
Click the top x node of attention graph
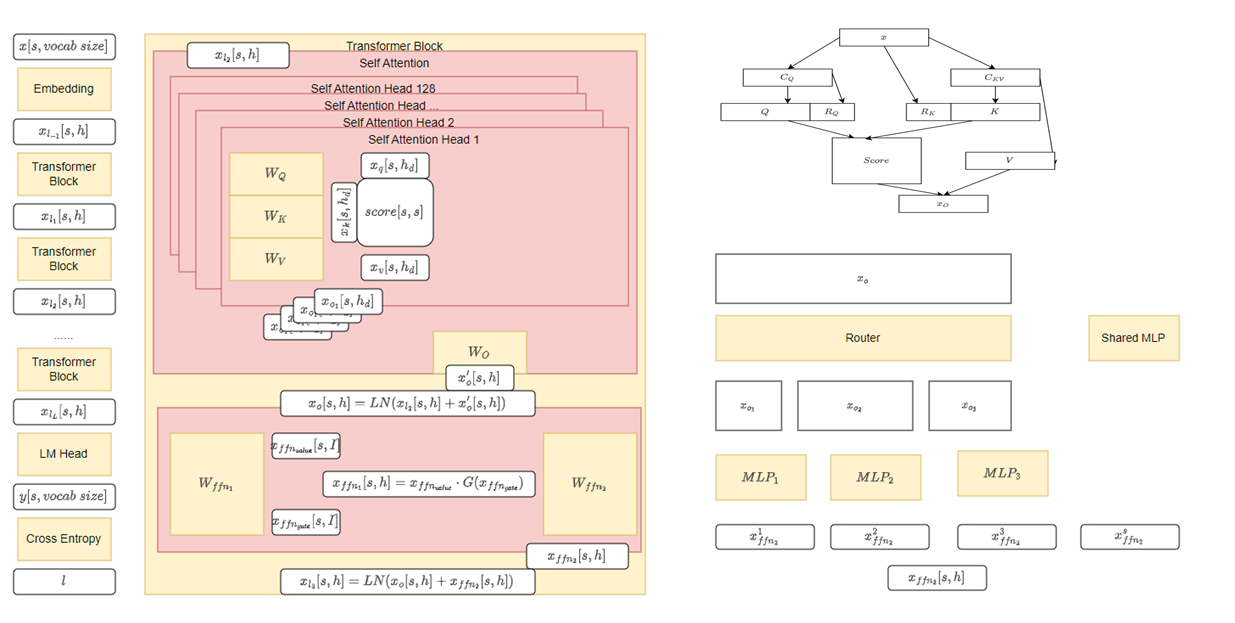pyautogui.click(x=884, y=37)
